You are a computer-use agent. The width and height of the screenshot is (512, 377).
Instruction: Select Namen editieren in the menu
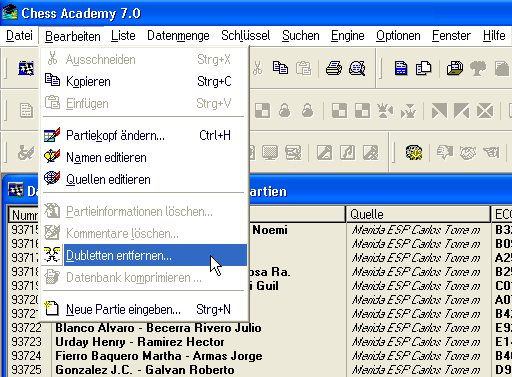tap(145, 157)
